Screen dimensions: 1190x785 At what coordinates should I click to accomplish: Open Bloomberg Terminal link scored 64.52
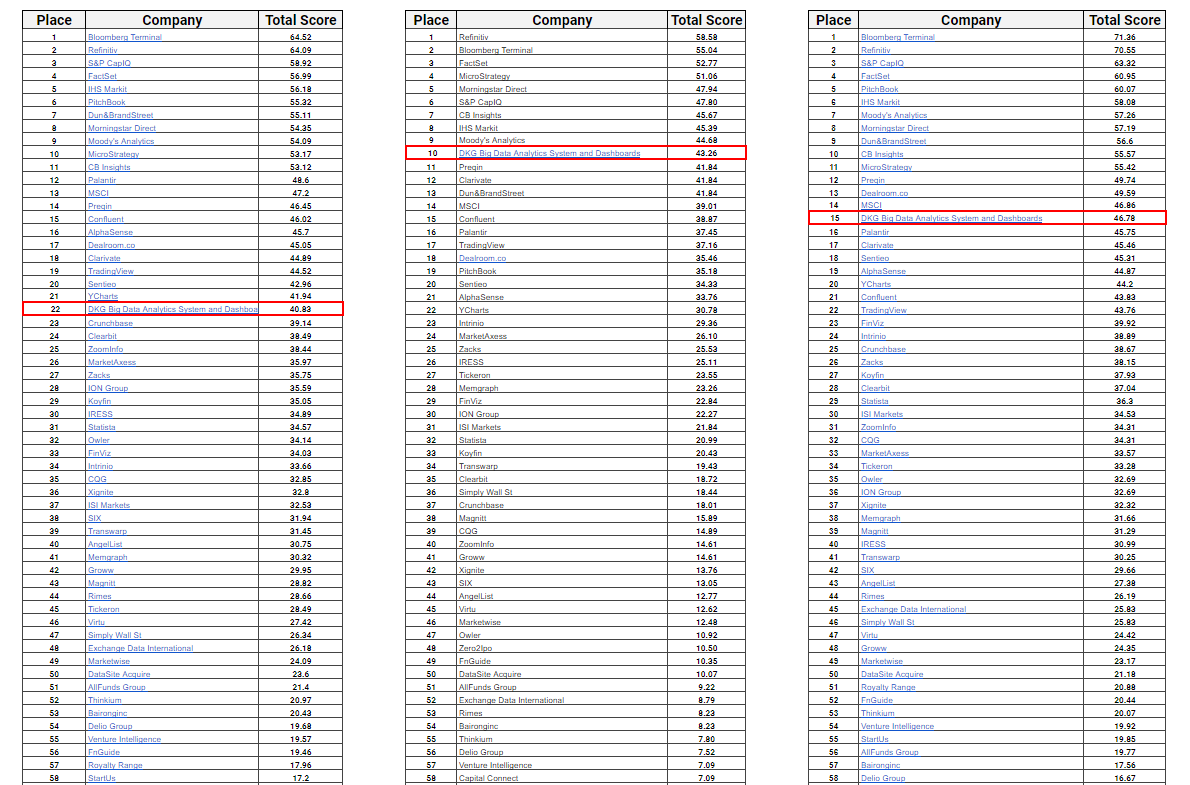124,37
